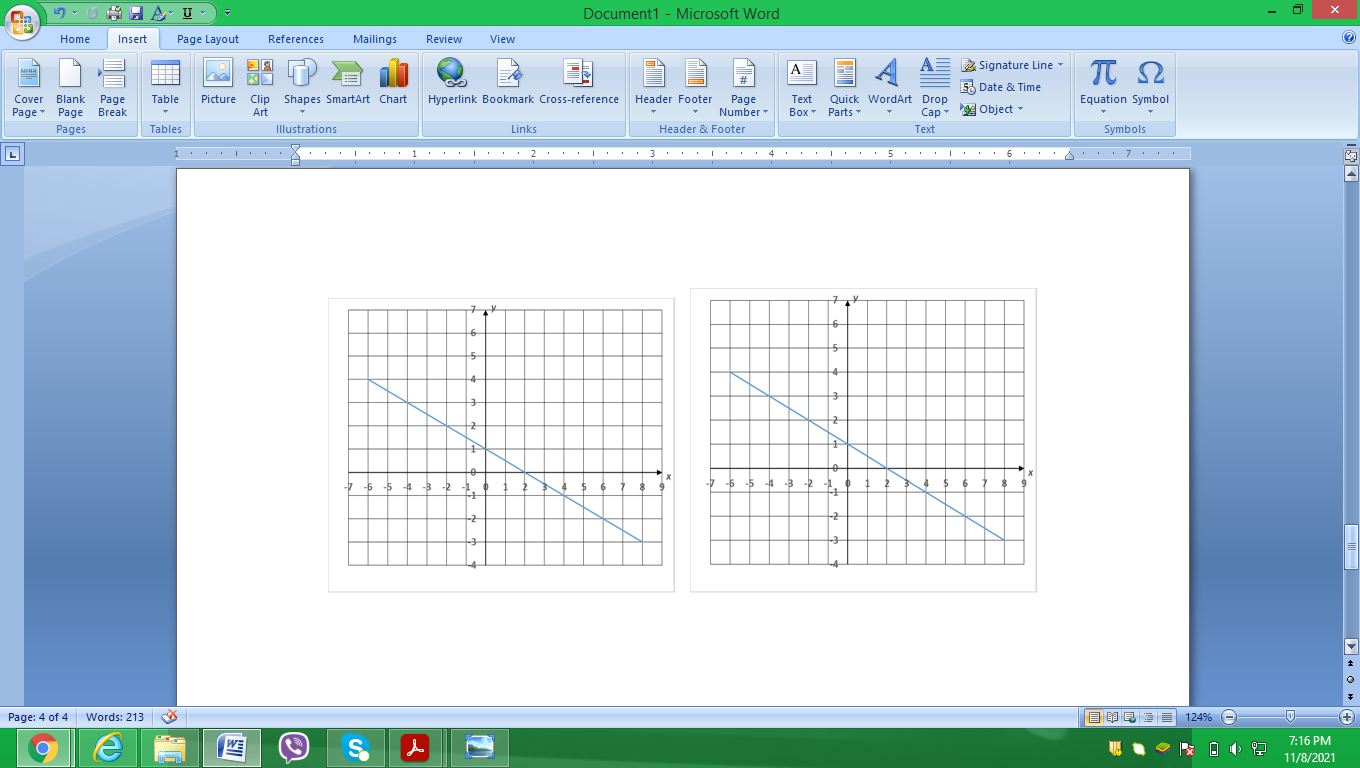Insert a Picture from file
1360x768 pixels.
[217, 85]
